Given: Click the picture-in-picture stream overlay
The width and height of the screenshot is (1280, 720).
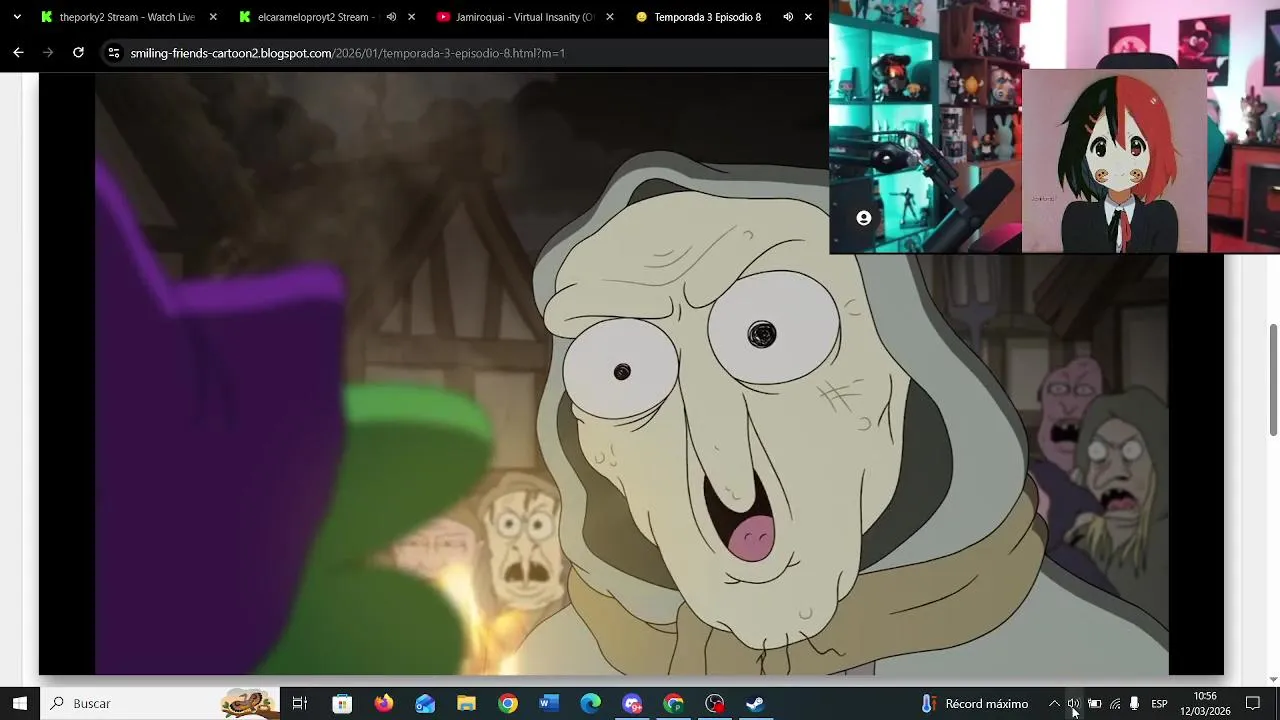Looking at the screenshot, I should pyautogui.click(x=1054, y=127).
